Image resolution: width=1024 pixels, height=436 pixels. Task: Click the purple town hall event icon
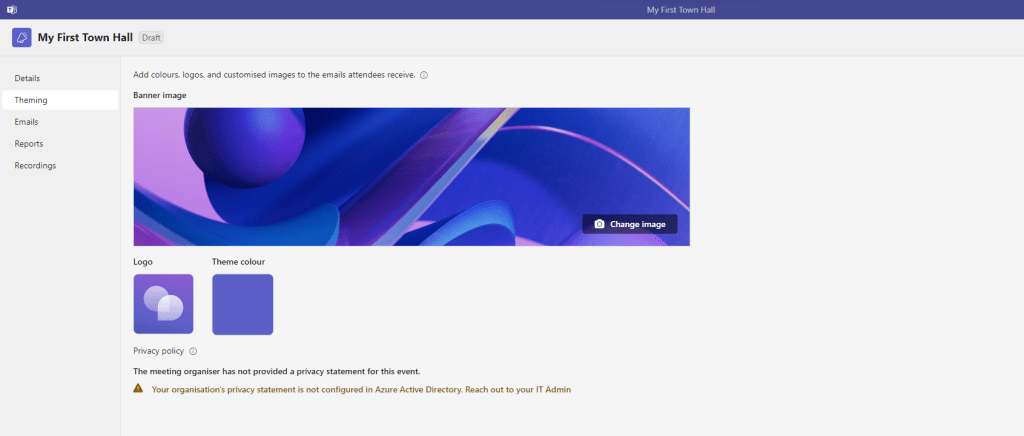21,38
